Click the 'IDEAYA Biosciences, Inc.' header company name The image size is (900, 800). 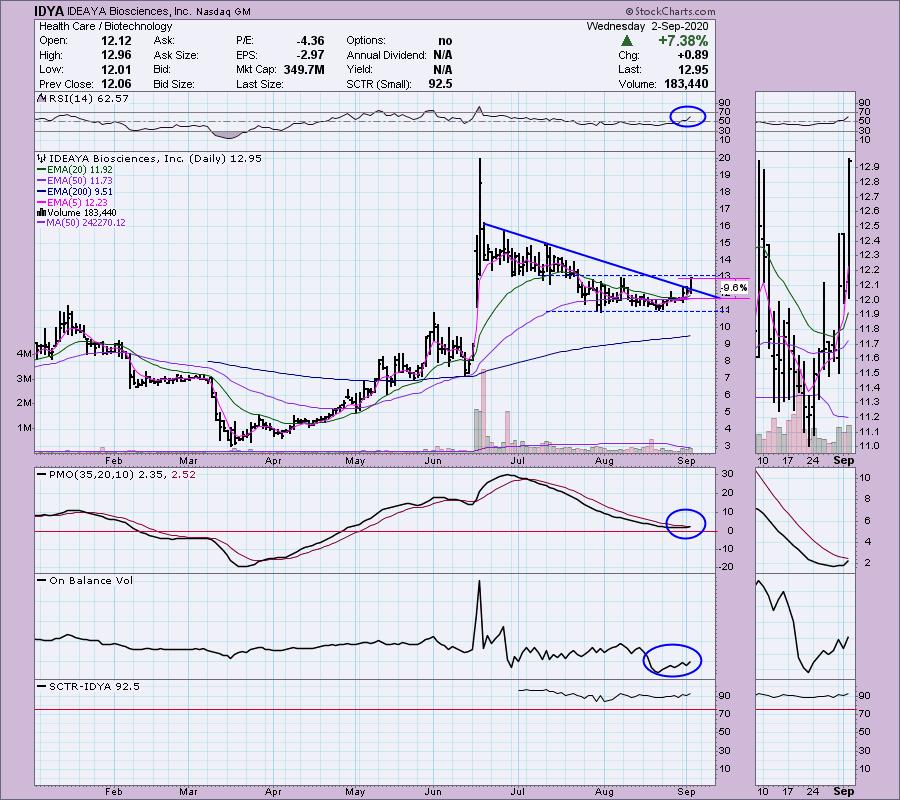[129, 11]
